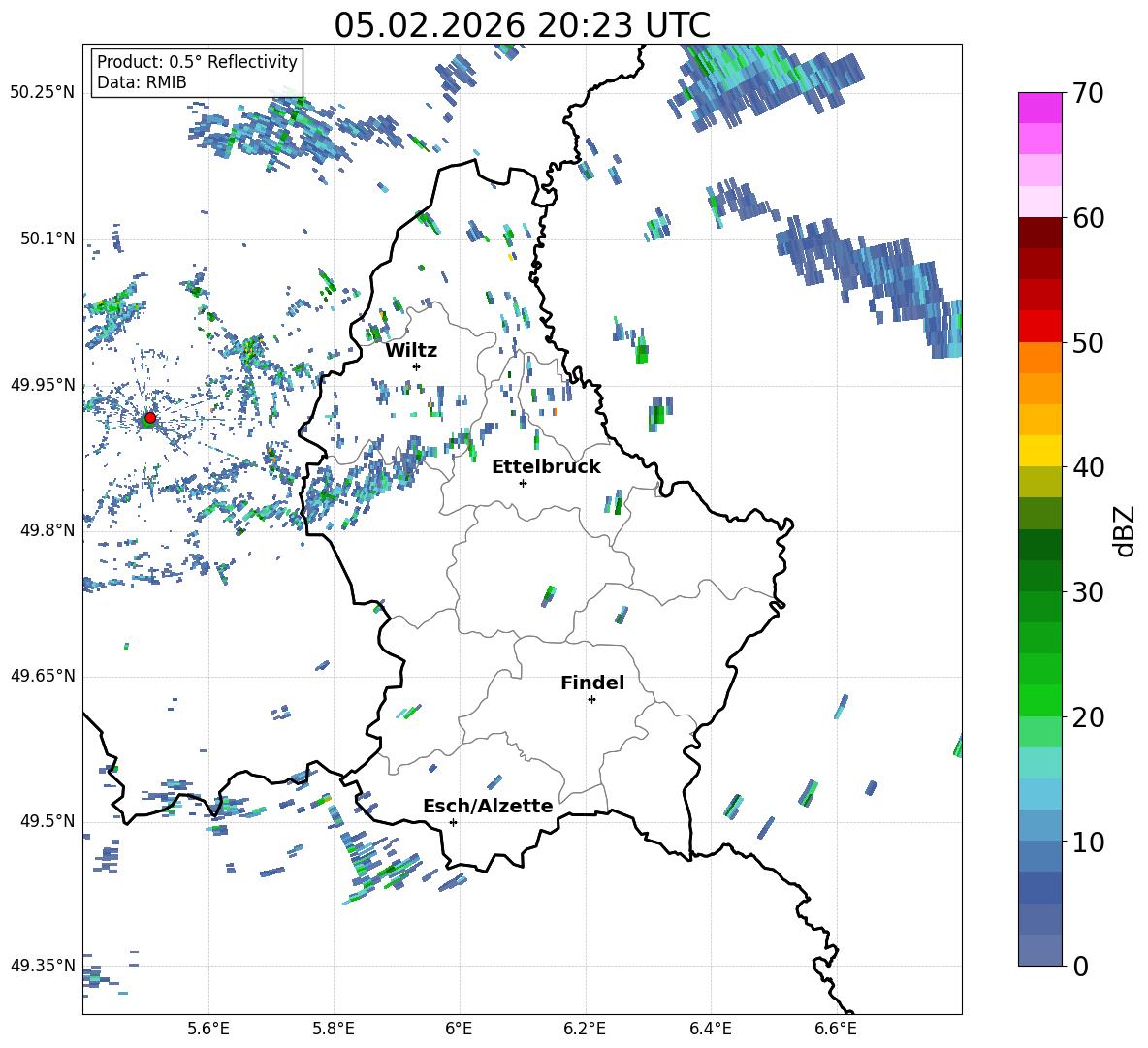Click the yellow colorbar swatch just above 40

click(x=1039, y=451)
